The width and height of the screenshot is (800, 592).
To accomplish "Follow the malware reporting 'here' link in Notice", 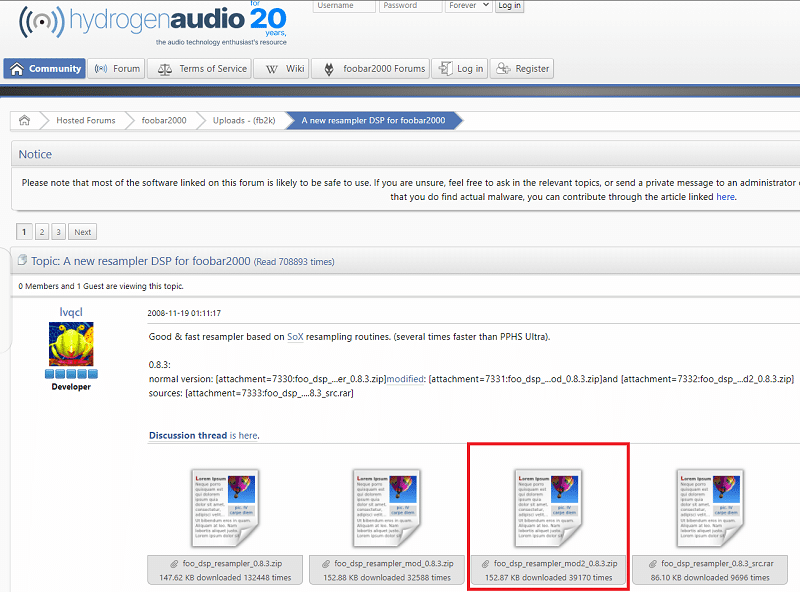I will (725, 196).
